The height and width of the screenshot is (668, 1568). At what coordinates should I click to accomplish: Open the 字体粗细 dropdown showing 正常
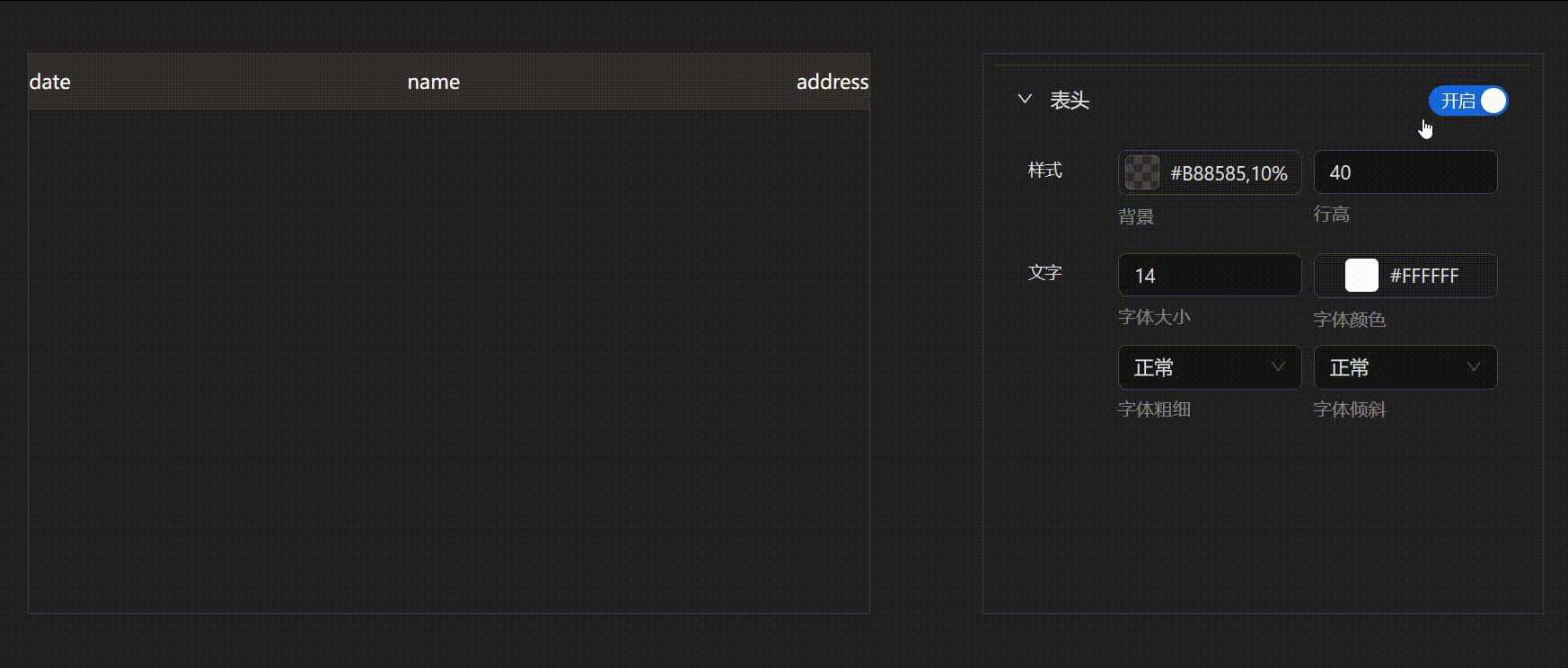(1209, 367)
